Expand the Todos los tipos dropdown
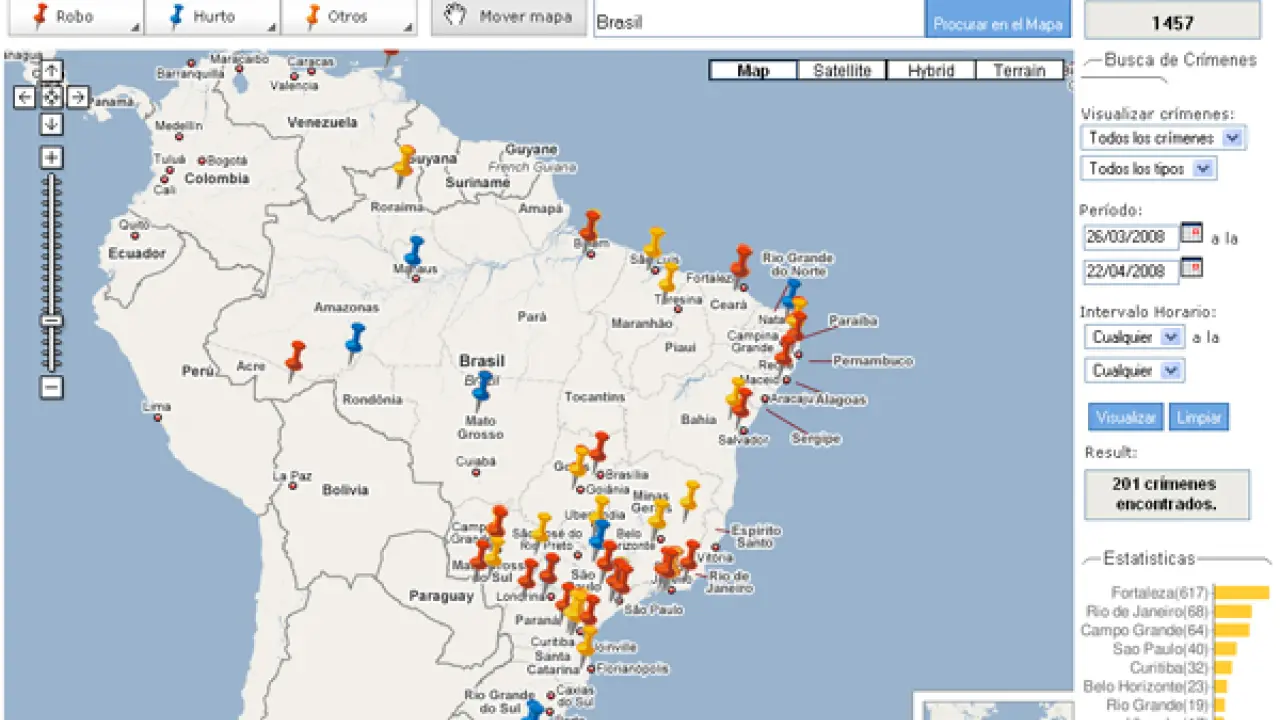 [x=1148, y=169]
